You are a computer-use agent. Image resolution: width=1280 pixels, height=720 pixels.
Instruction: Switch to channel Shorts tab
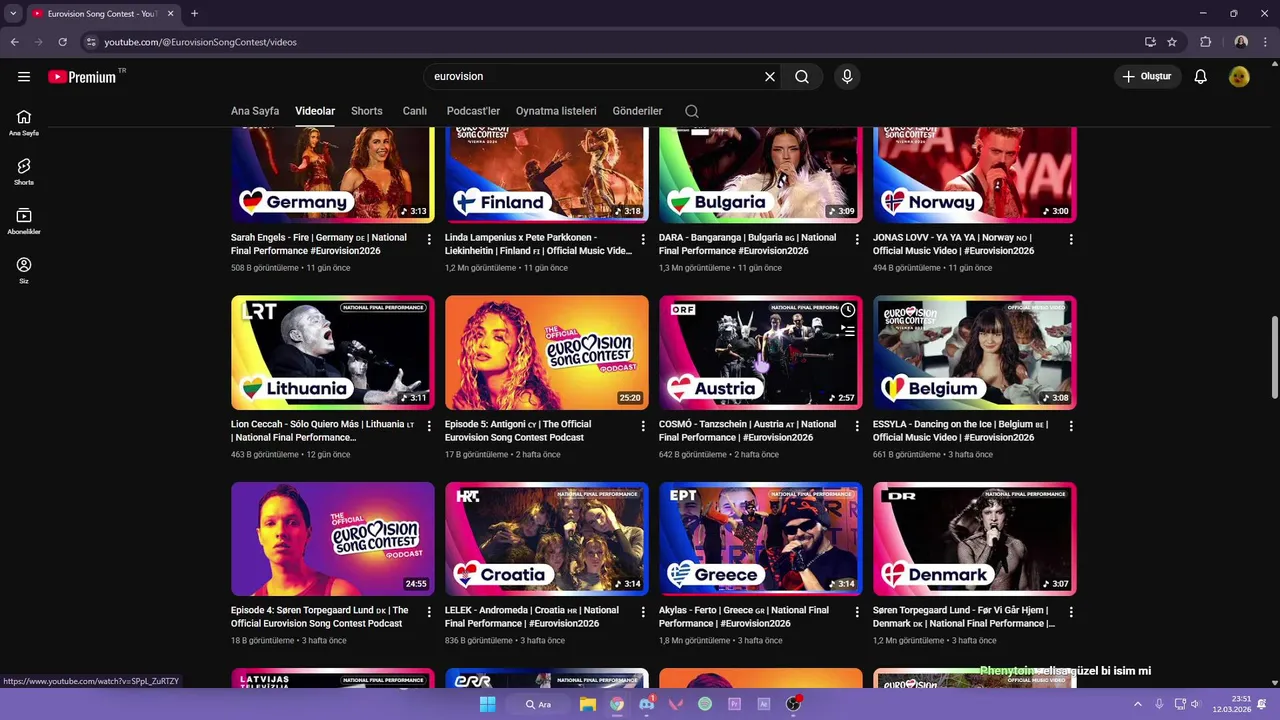click(x=367, y=111)
